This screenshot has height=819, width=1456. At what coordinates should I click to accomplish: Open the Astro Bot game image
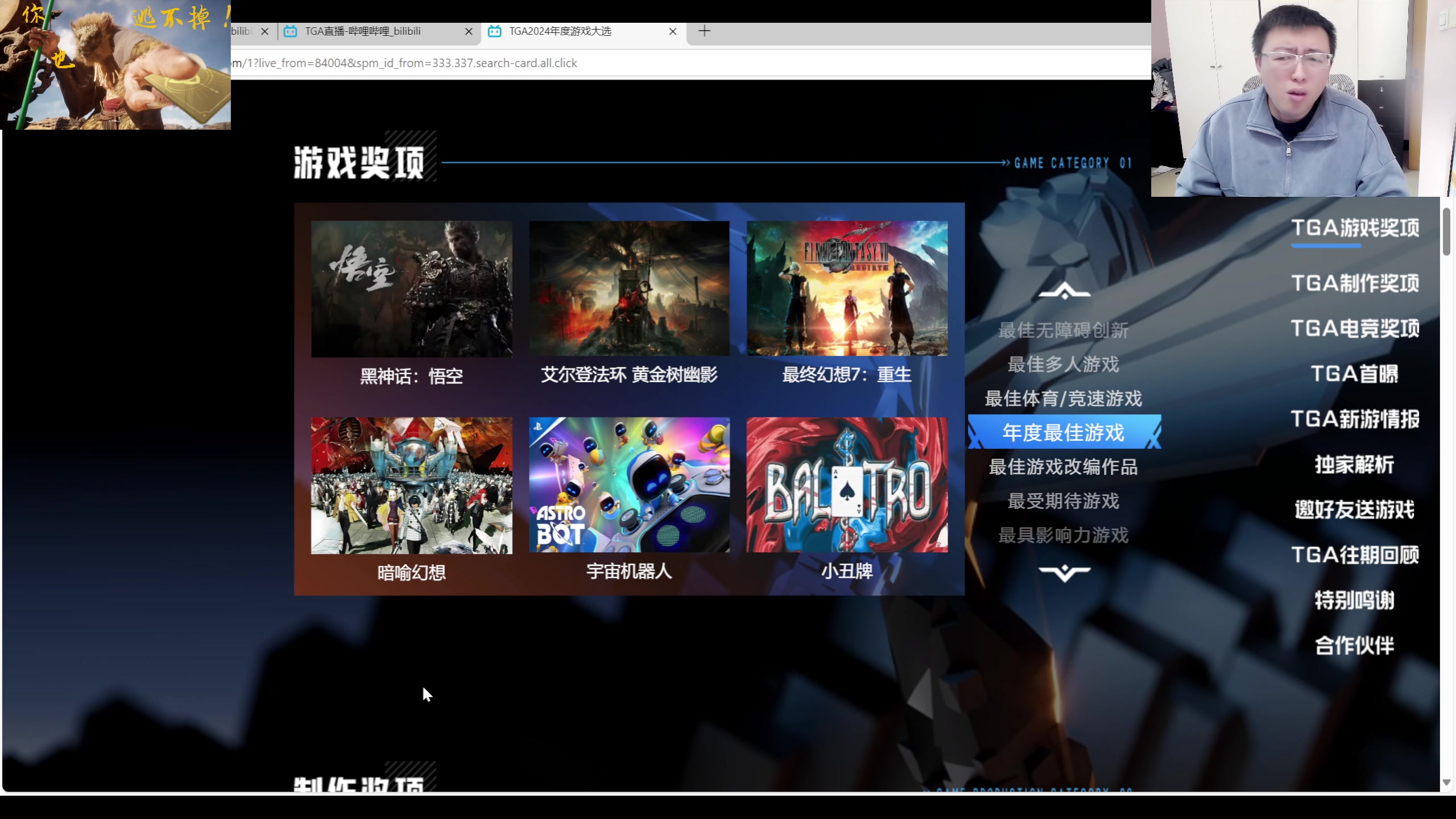click(629, 485)
